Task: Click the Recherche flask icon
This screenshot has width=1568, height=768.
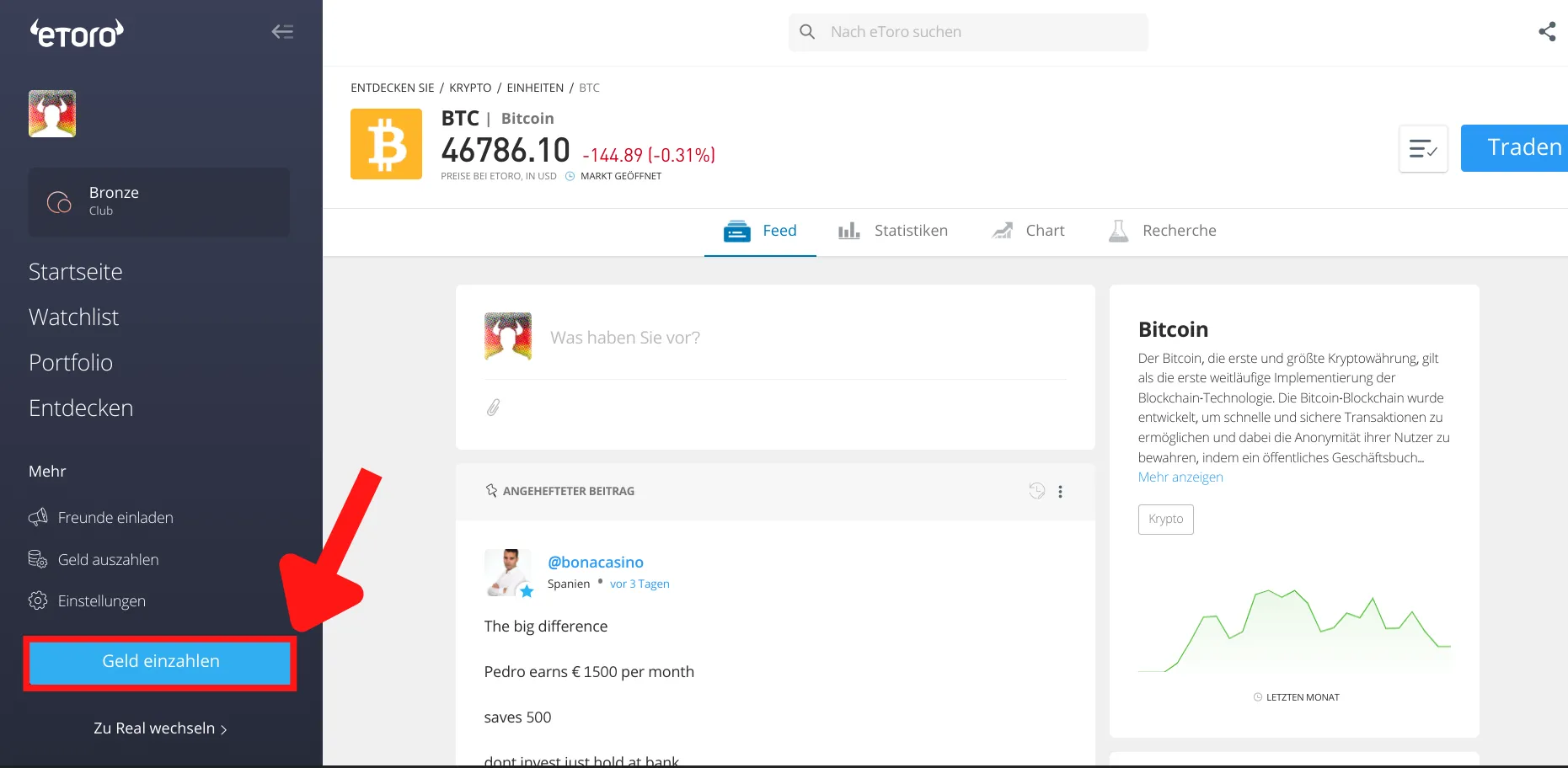Action: (x=1119, y=231)
